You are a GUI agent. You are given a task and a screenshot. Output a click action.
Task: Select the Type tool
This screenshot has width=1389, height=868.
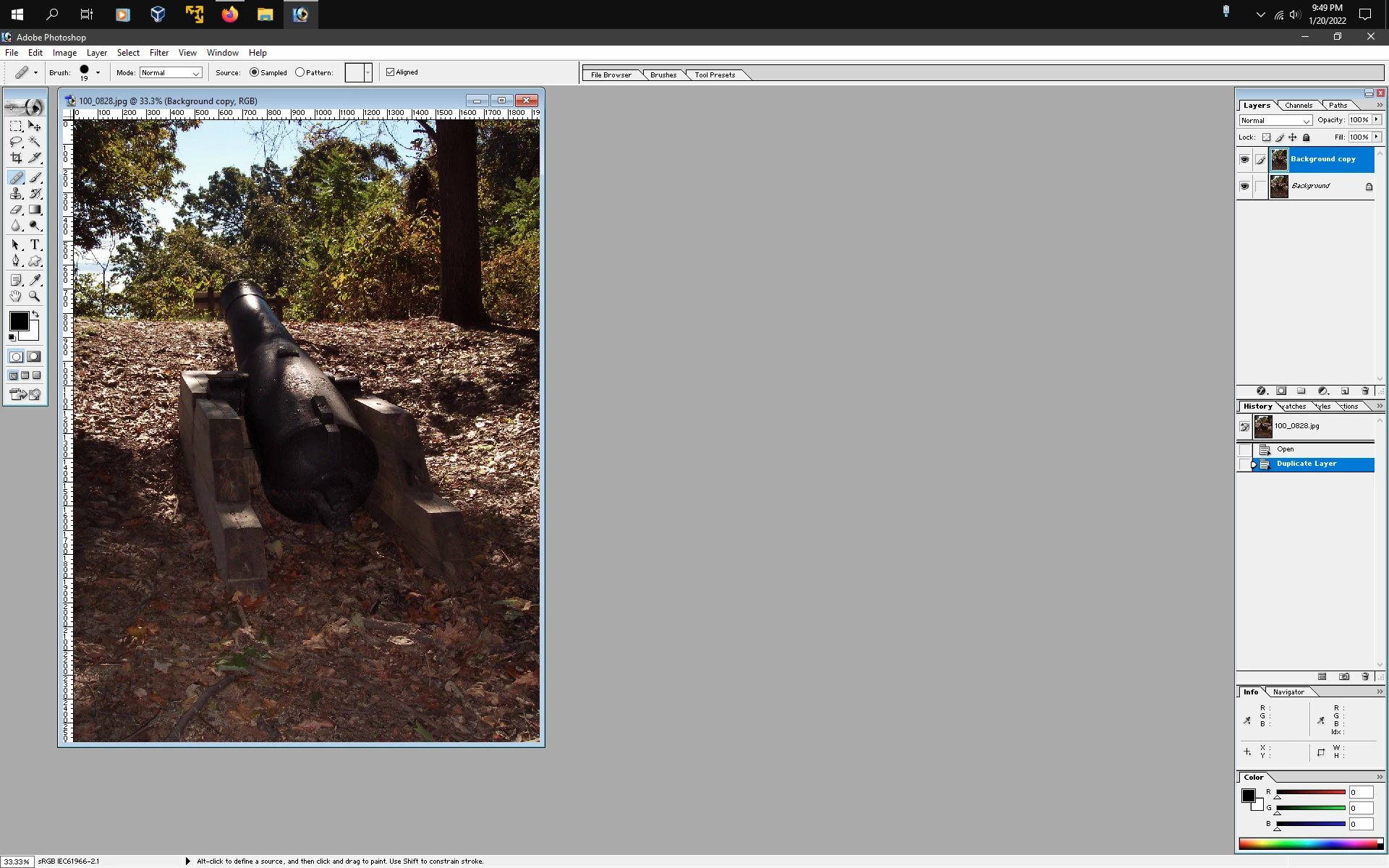(x=35, y=245)
